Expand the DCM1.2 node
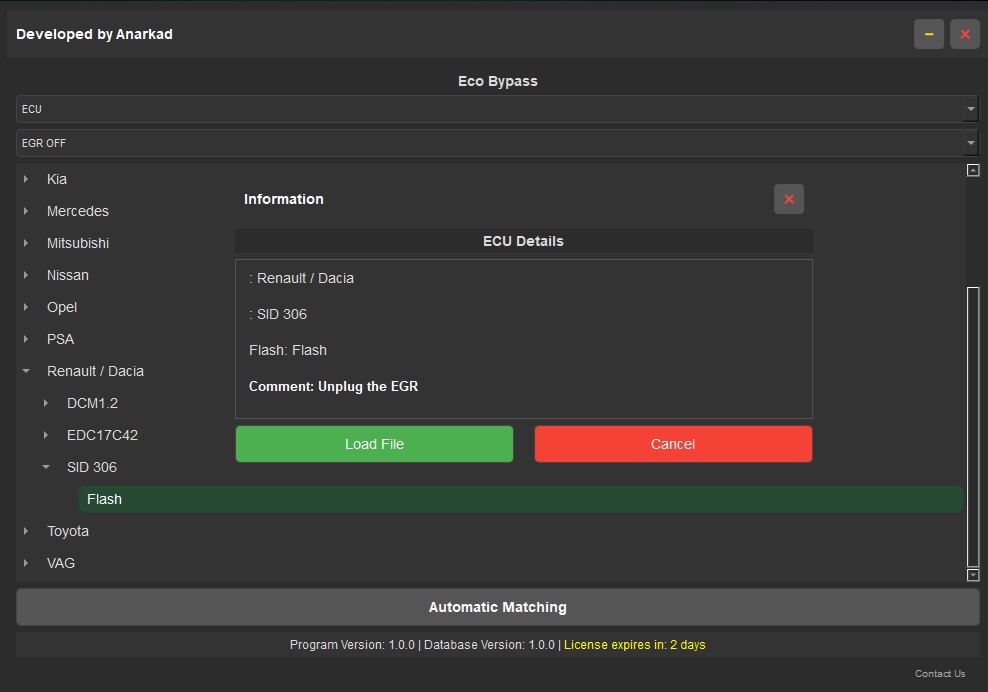Viewport: 988px width, 692px height. [46, 403]
